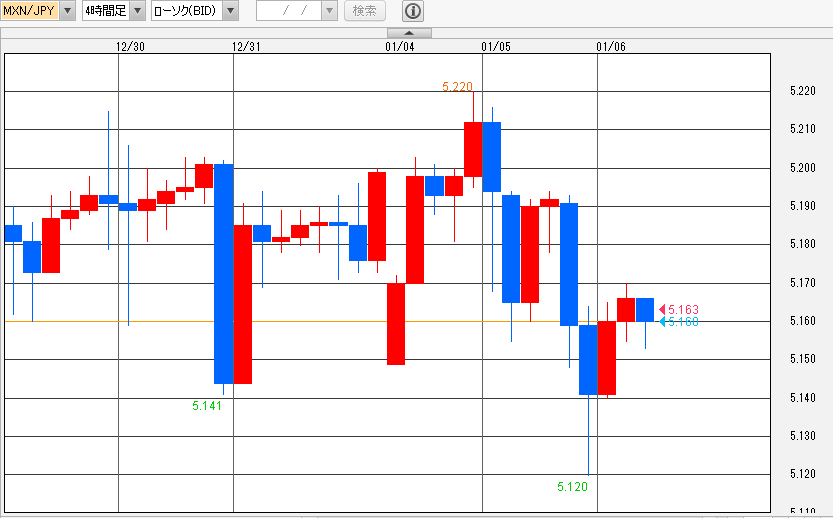Viewport: 833px width, 518px height.
Task: Click the 01/05 date axis label
Action: [496, 47]
